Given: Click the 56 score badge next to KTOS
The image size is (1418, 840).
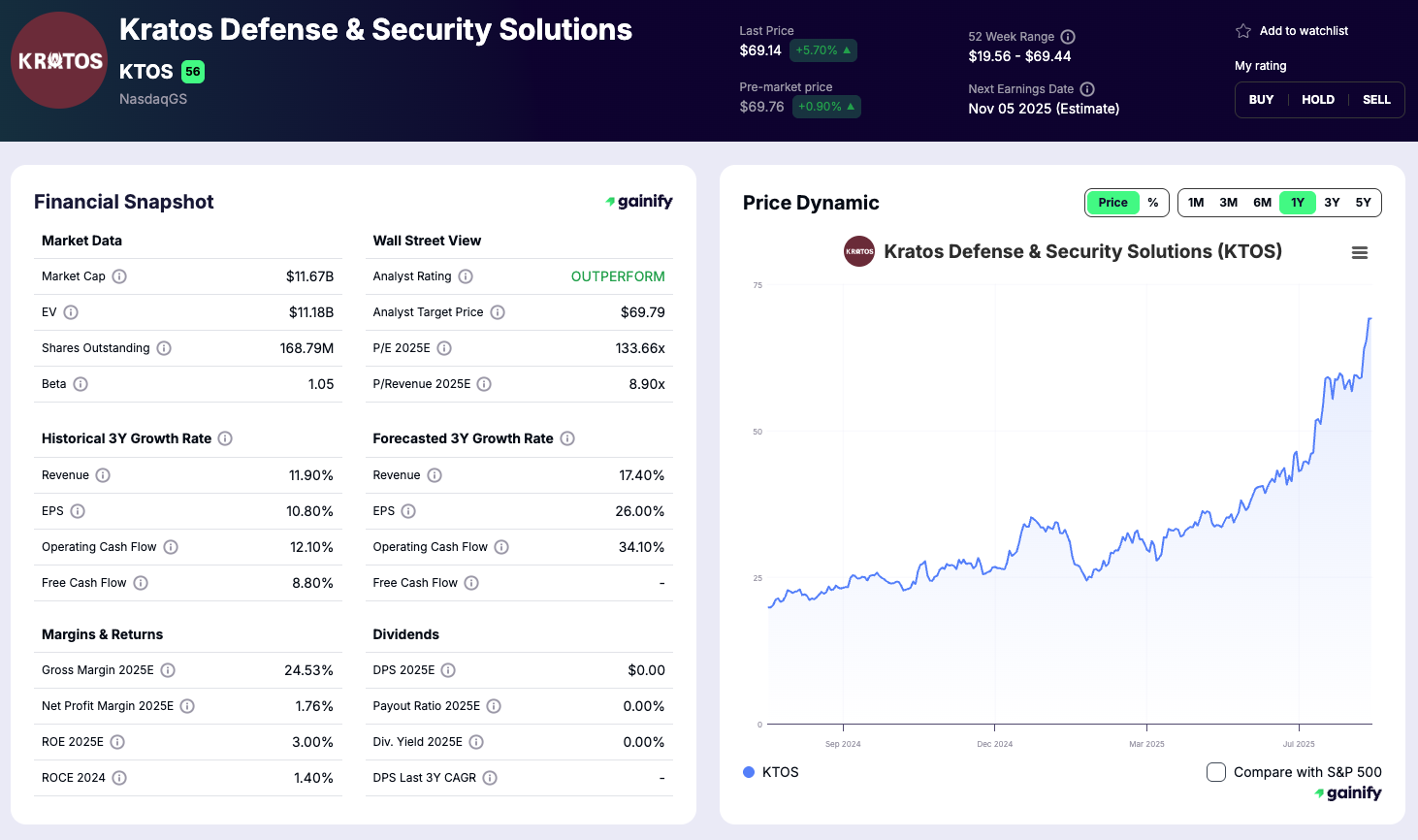Looking at the screenshot, I should (193, 71).
